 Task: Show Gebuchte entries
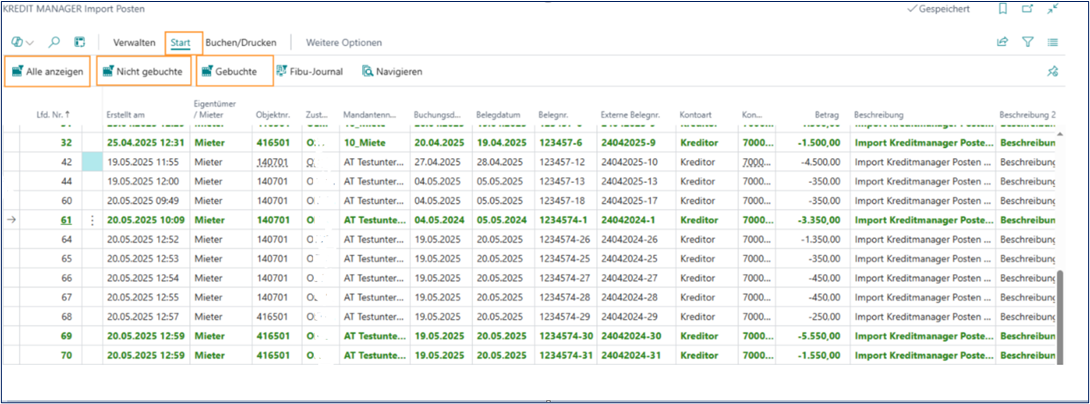(x=234, y=72)
